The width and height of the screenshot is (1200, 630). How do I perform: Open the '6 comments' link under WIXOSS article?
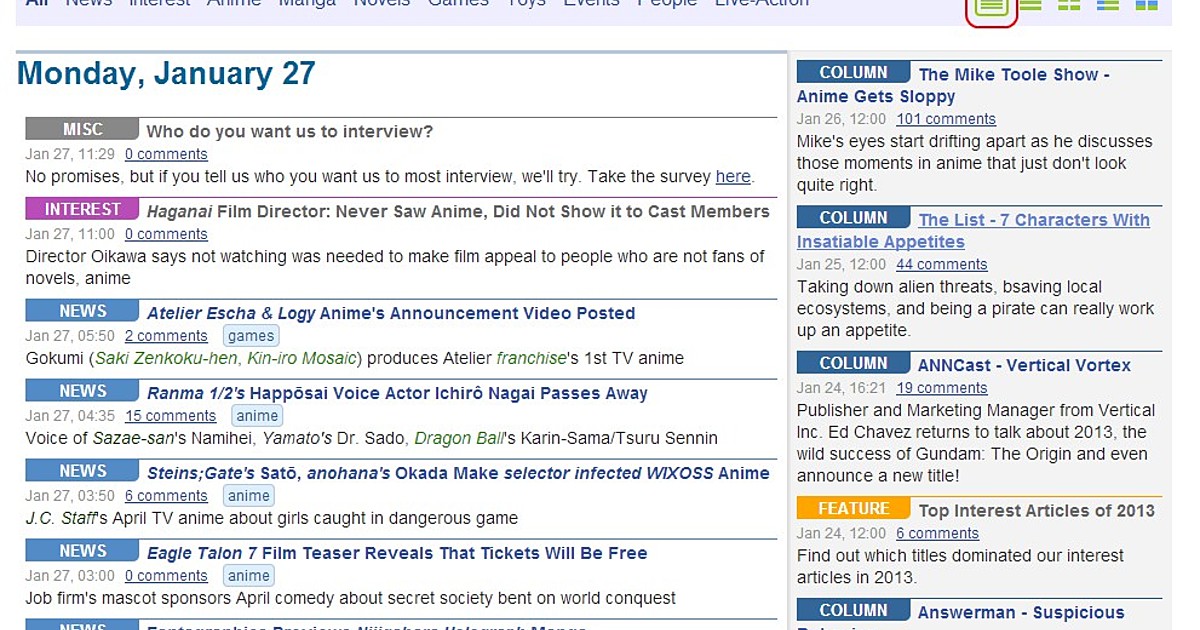tap(166, 496)
